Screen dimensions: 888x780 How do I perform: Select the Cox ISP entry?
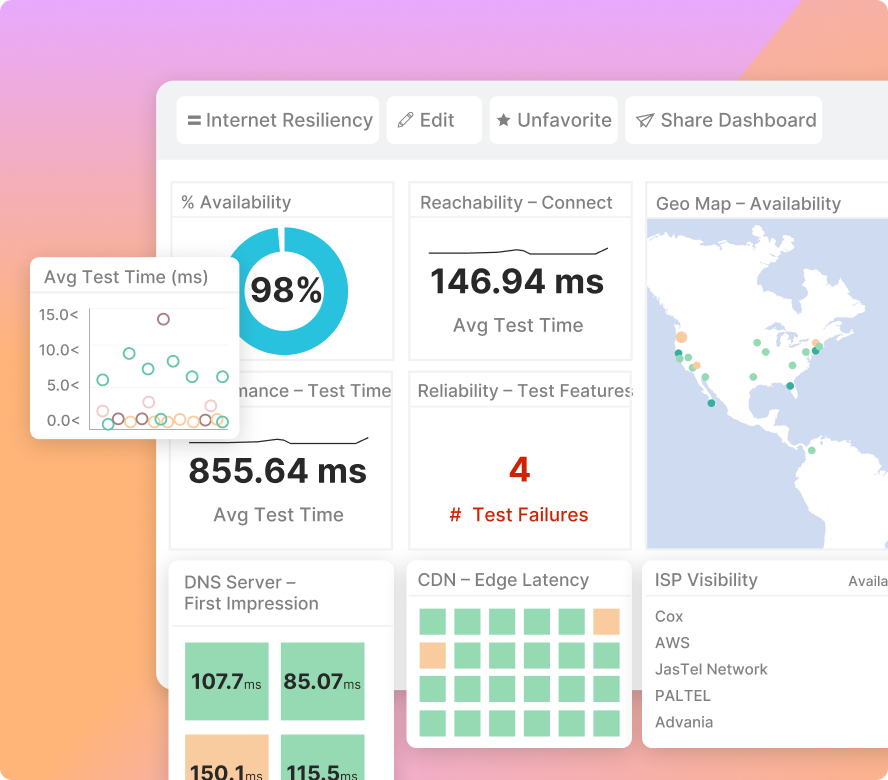tap(669, 616)
